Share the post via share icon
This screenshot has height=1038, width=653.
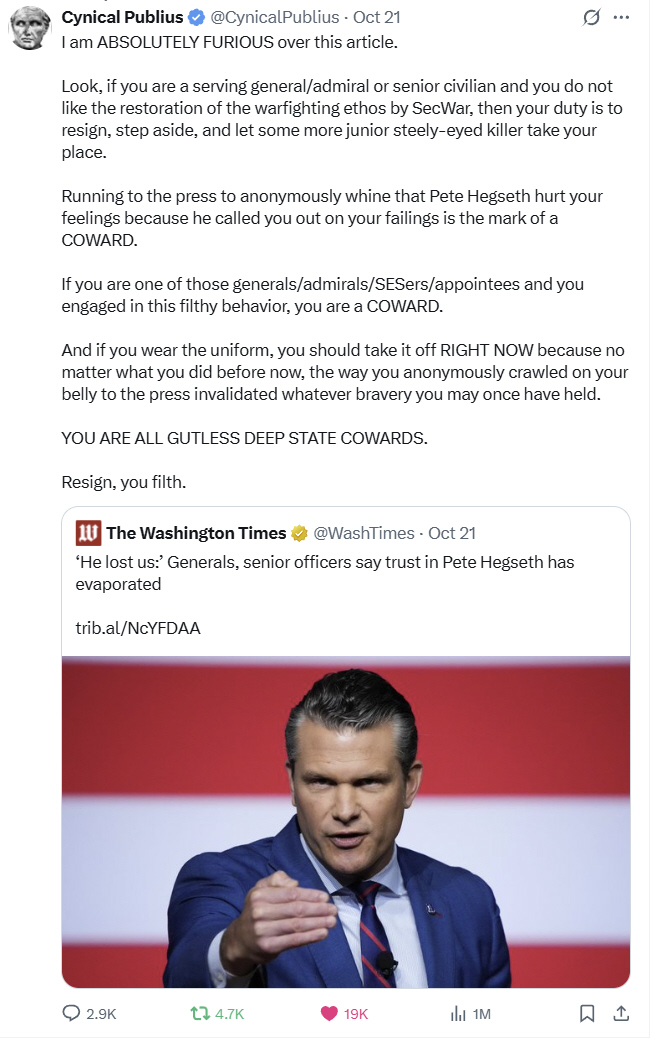620,1013
